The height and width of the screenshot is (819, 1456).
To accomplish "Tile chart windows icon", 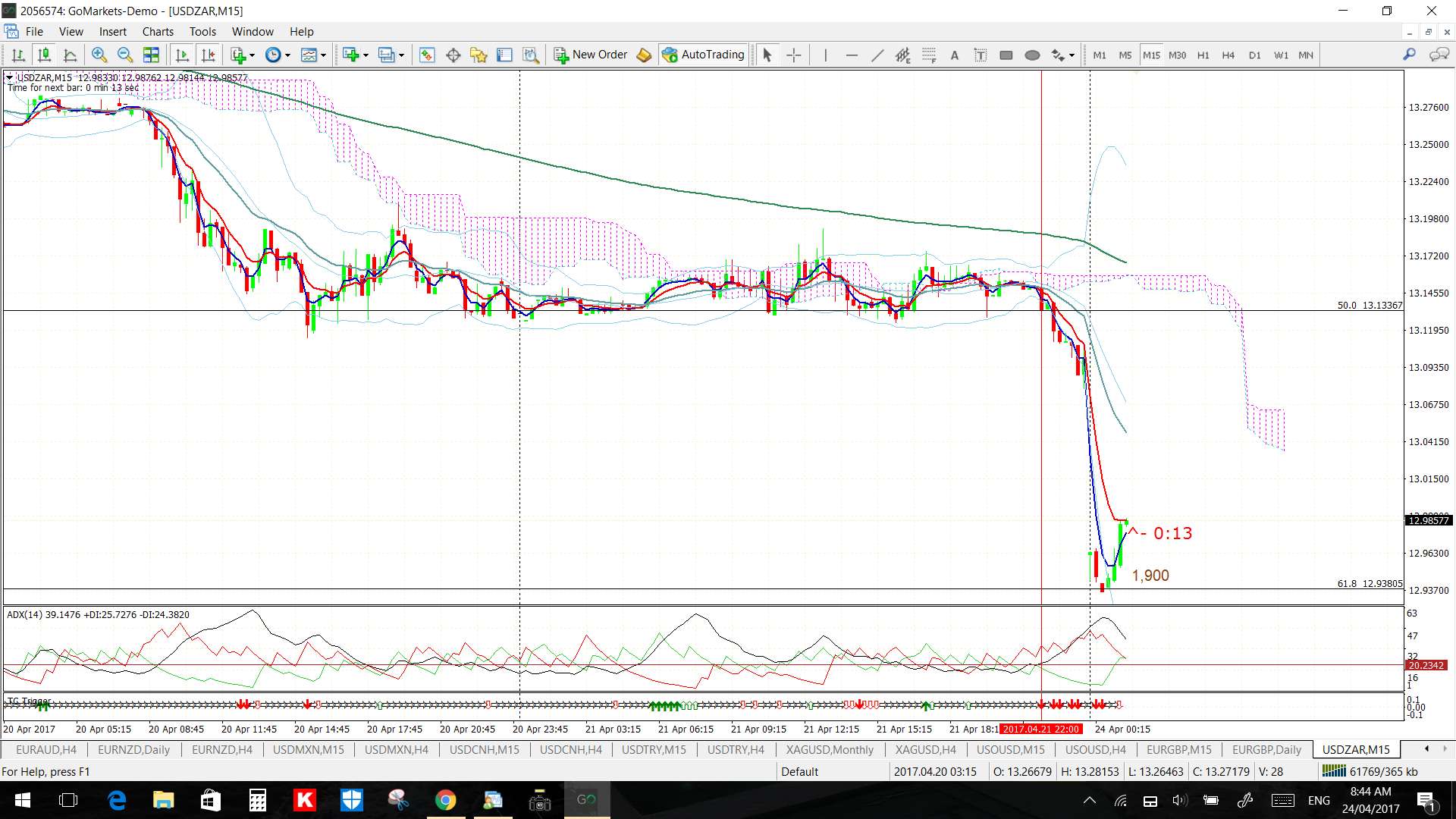I will click(x=151, y=55).
